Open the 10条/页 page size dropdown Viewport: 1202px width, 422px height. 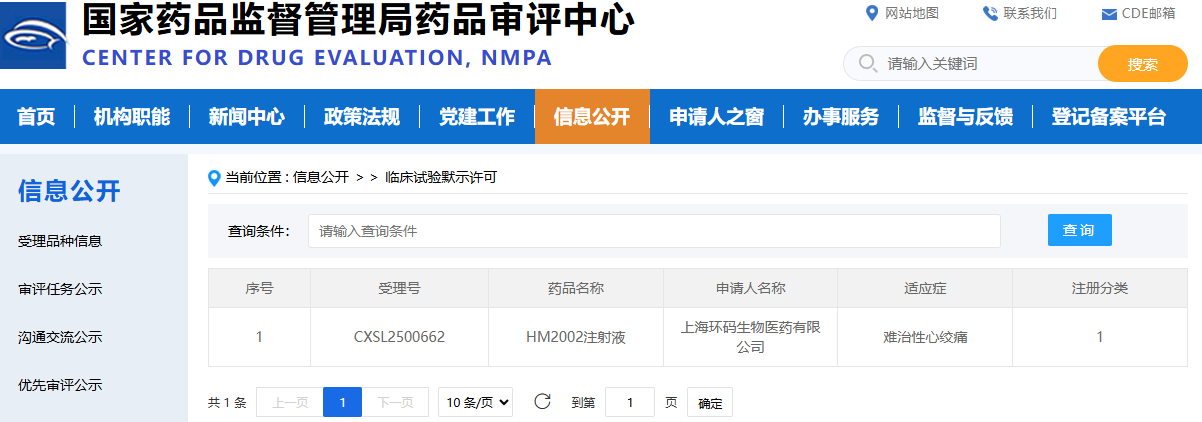pyautogui.click(x=476, y=402)
